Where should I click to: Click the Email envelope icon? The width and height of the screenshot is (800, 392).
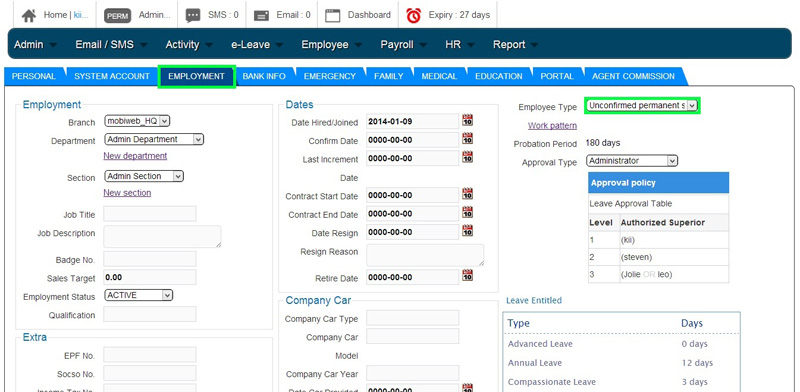point(261,16)
